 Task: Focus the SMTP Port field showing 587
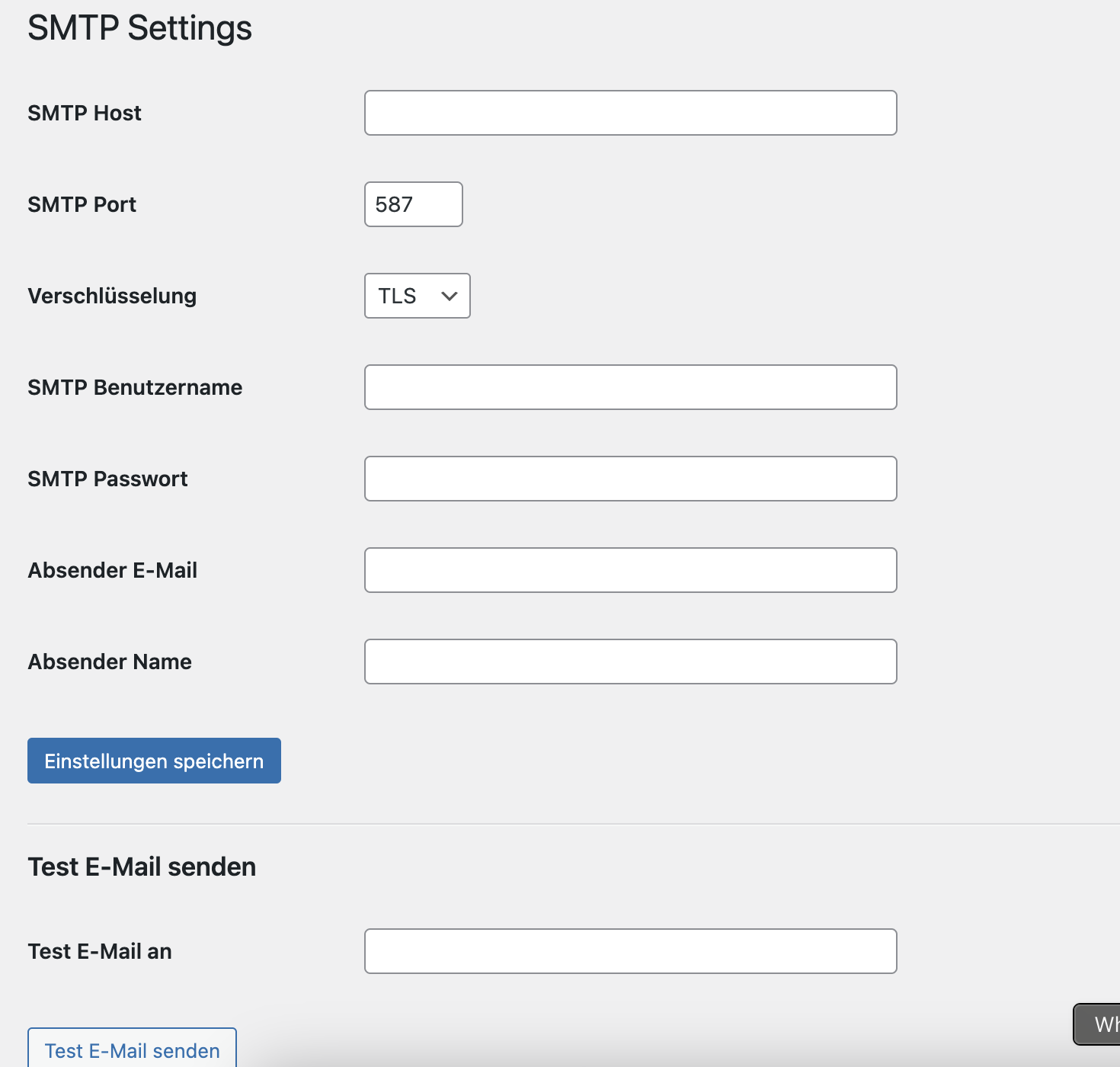point(413,204)
